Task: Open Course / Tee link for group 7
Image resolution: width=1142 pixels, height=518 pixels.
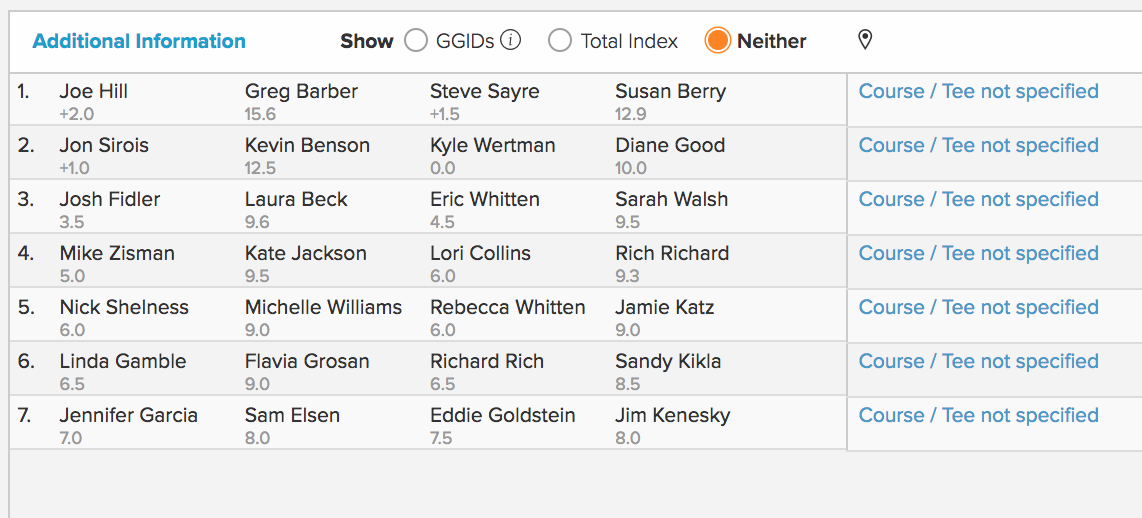Action: [978, 415]
